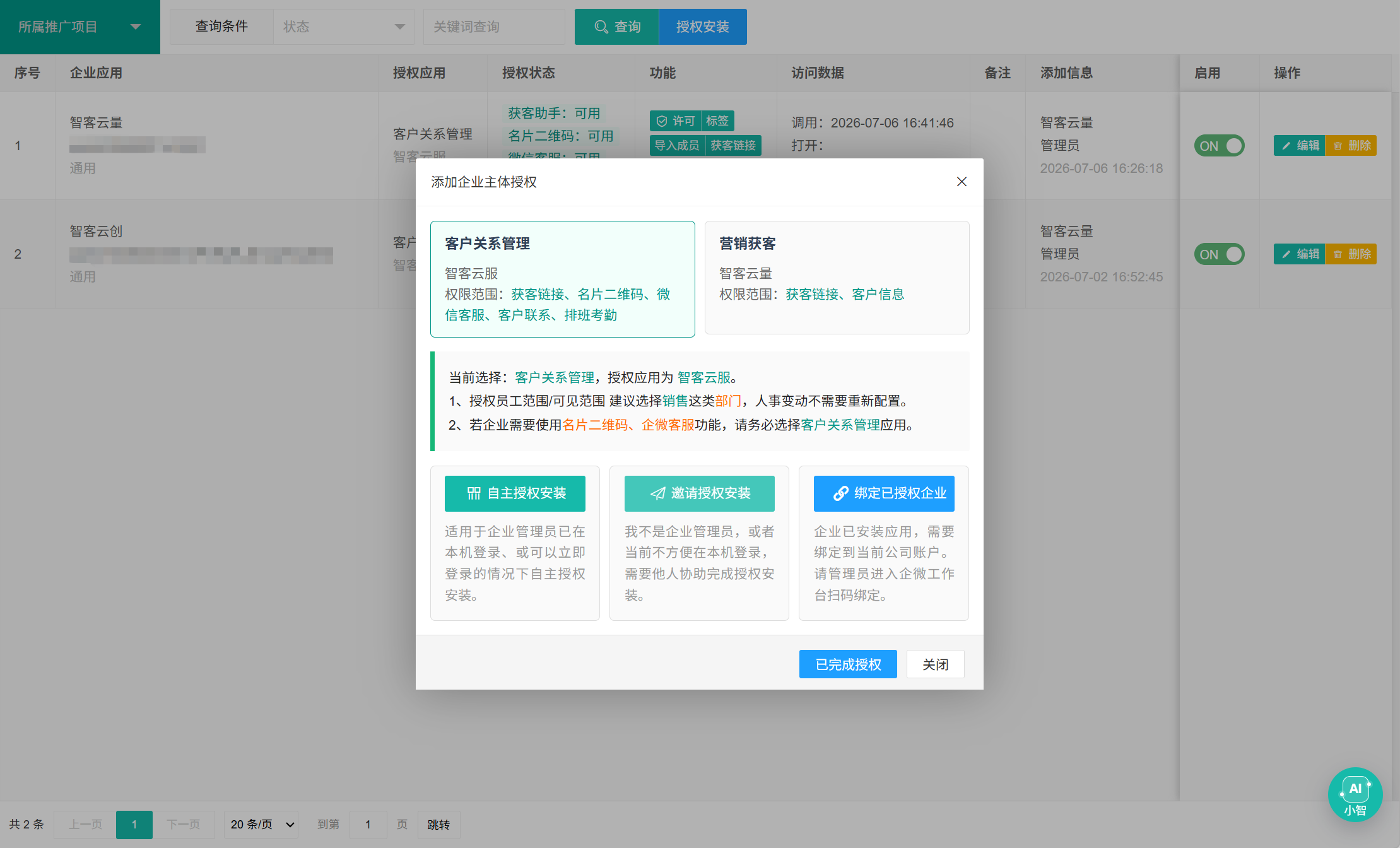The height and width of the screenshot is (848, 1400).
Task: Open the 所属推广项目 dropdown
Action: 80,27
